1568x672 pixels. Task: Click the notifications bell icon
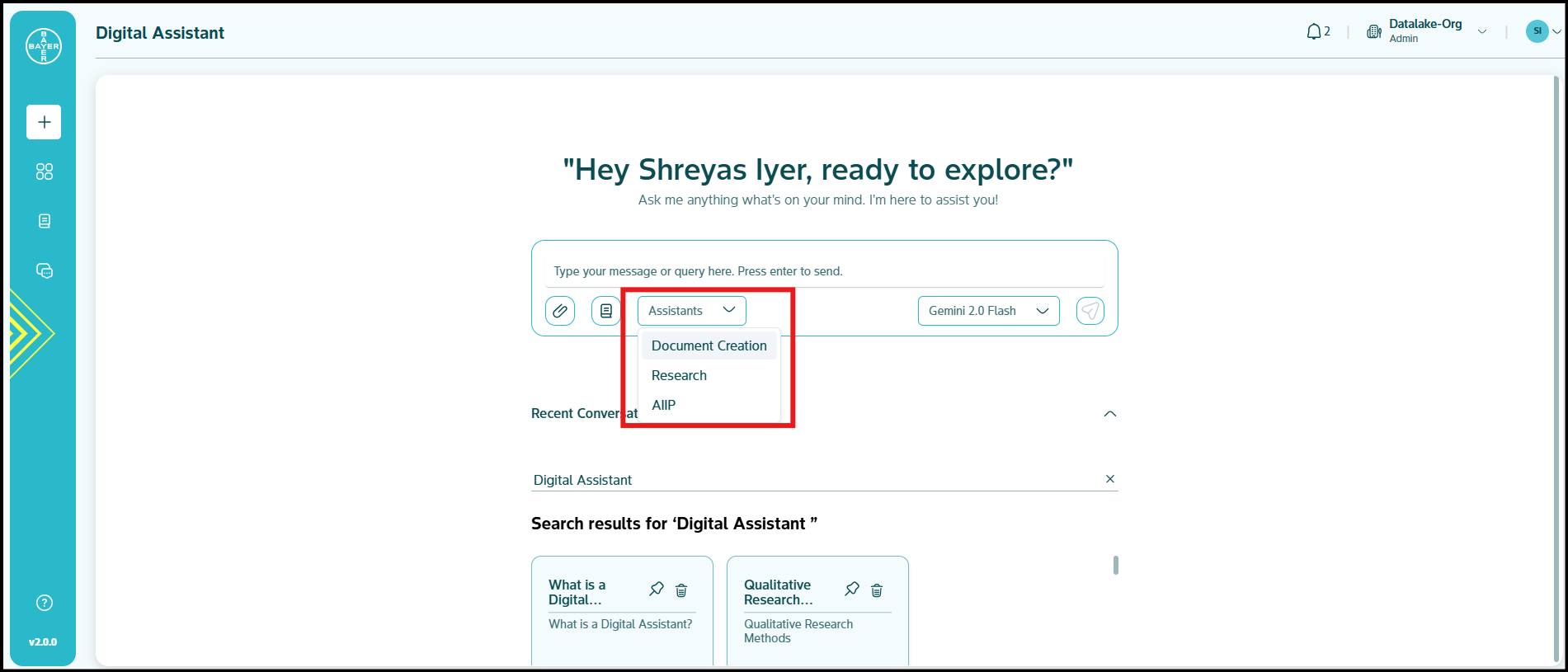[1314, 31]
